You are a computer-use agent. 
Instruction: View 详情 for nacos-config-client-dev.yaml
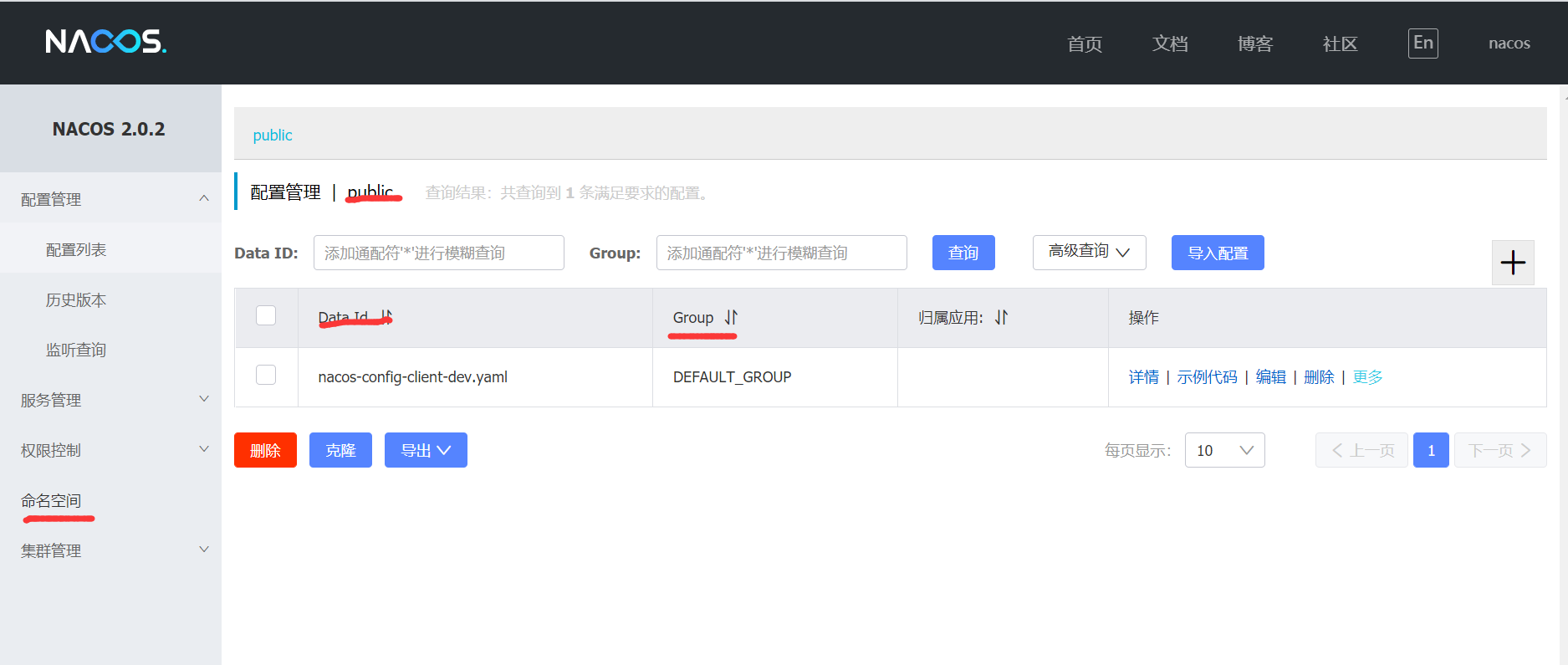1144,377
